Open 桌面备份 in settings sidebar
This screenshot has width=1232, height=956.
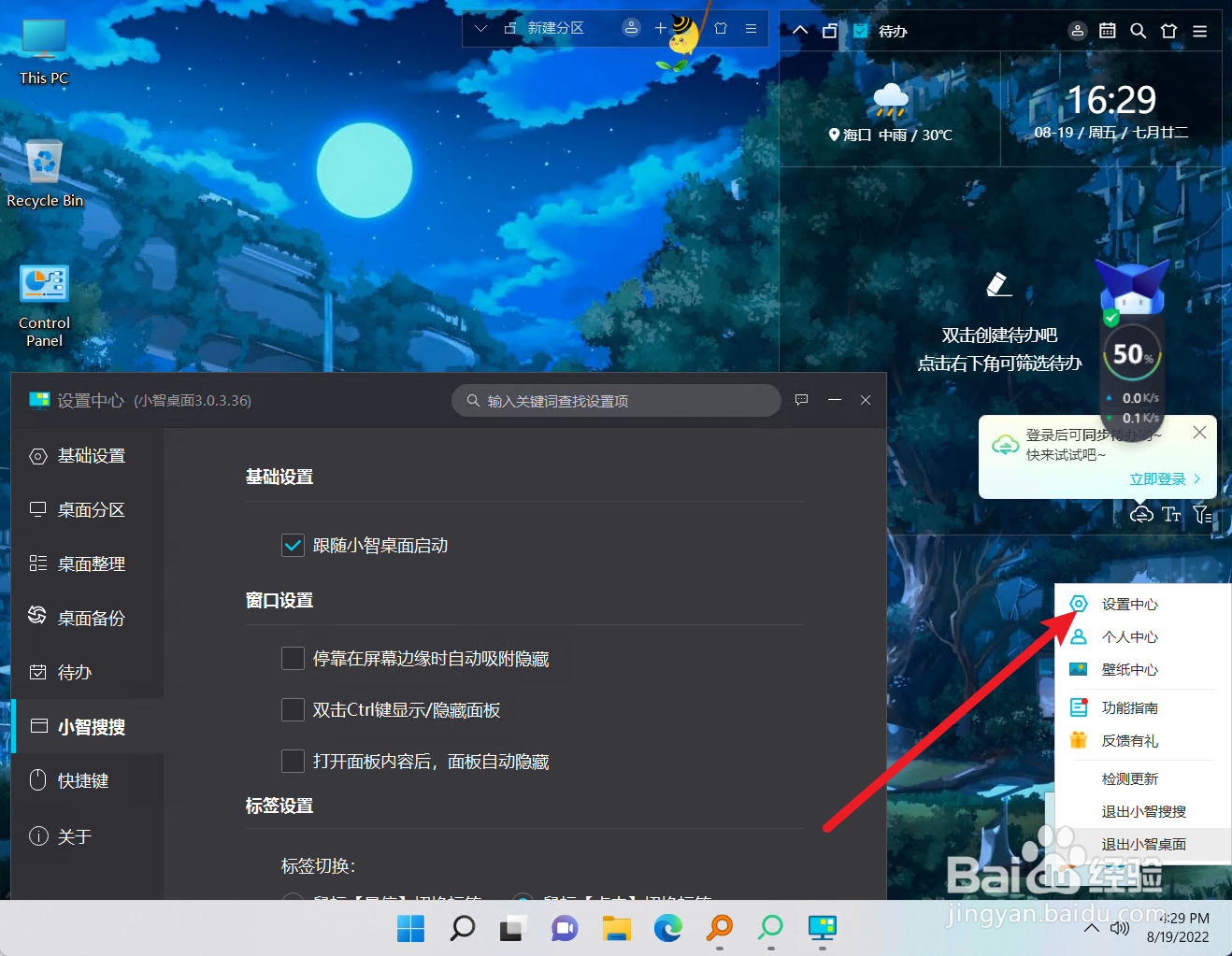pyautogui.click(x=88, y=619)
